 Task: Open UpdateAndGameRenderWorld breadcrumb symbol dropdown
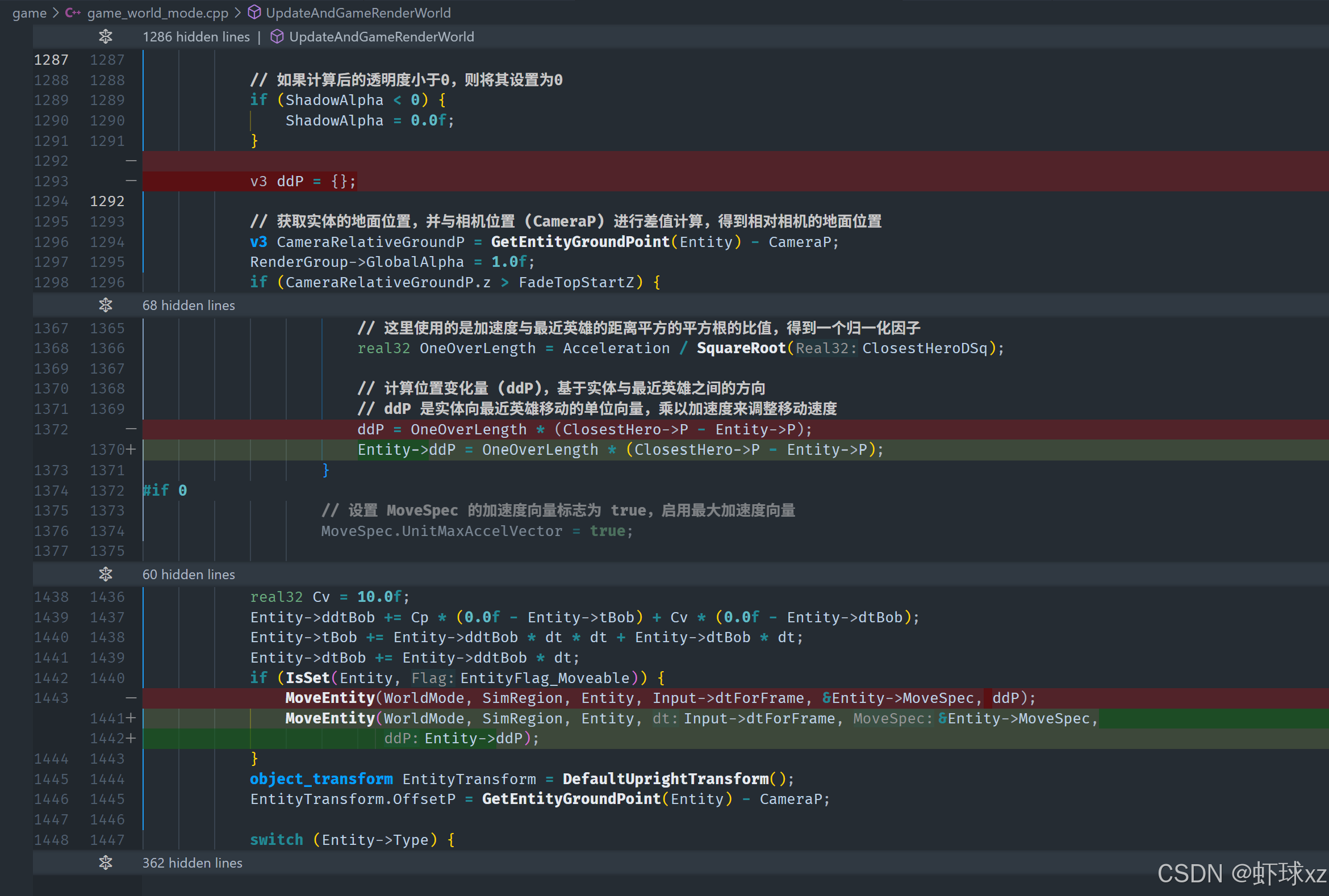(358, 12)
